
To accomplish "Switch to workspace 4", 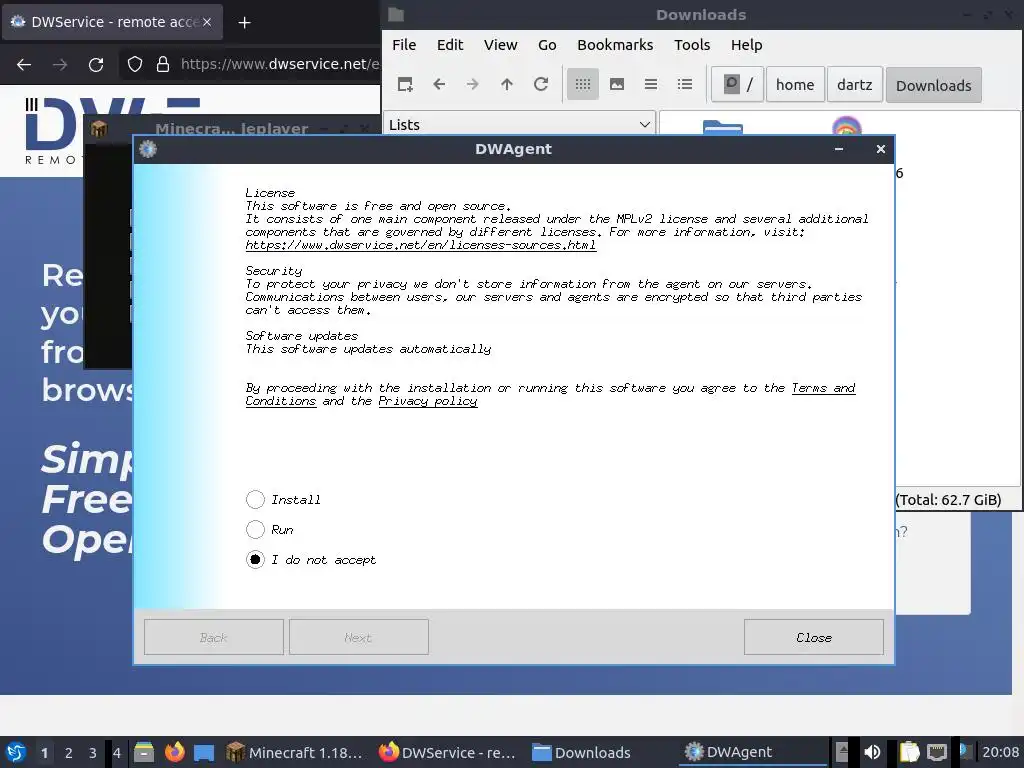I will coord(117,753).
